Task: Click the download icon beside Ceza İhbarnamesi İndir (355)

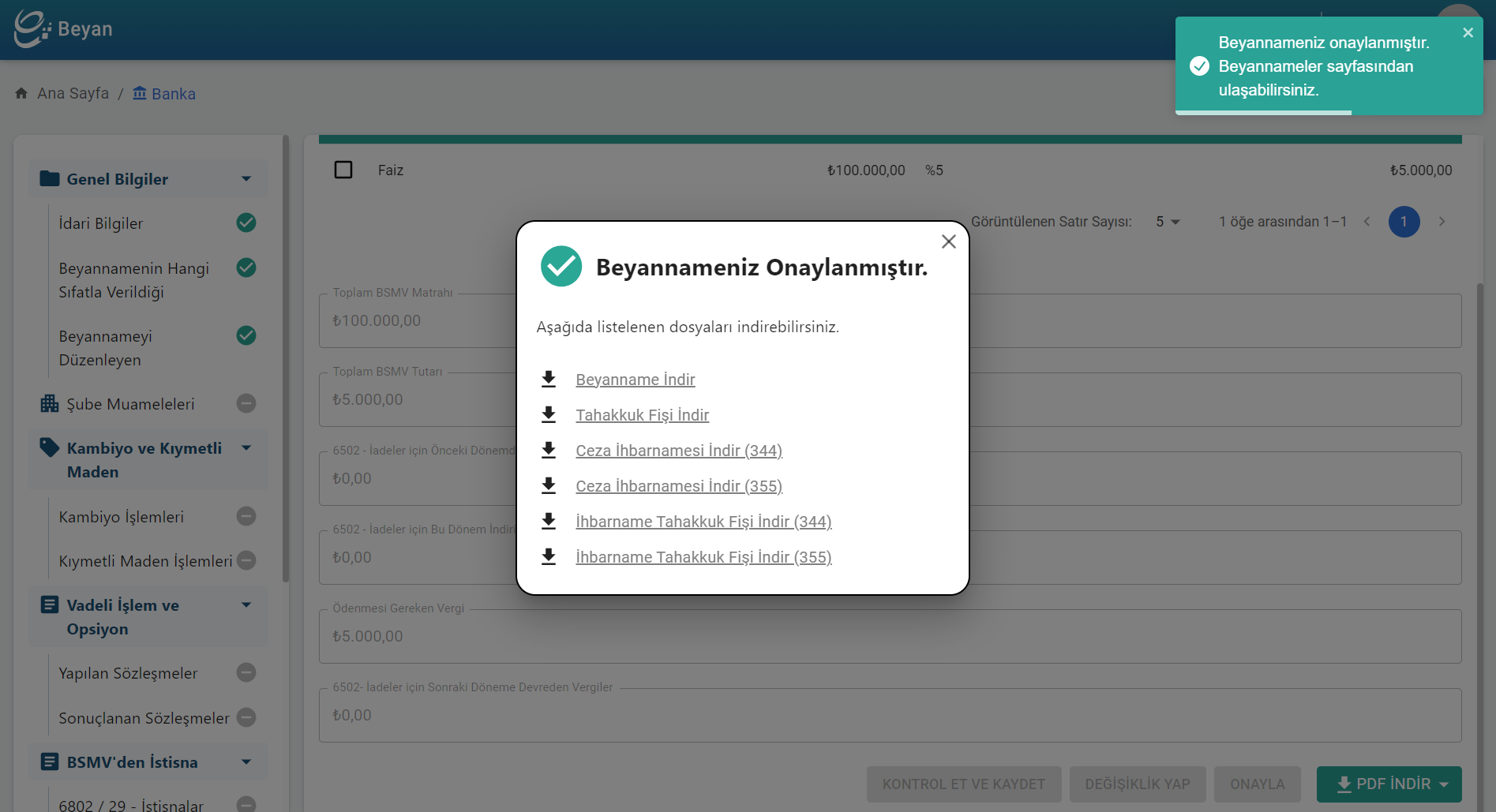Action: click(x=549, y=485)
